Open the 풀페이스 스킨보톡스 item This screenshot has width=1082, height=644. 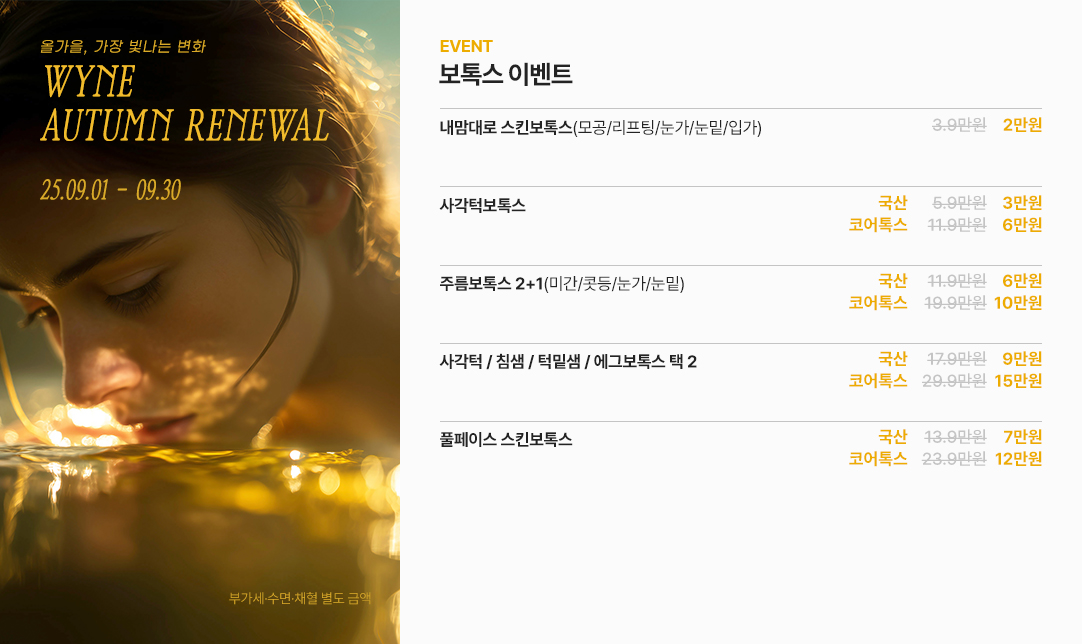click(506, 440)
